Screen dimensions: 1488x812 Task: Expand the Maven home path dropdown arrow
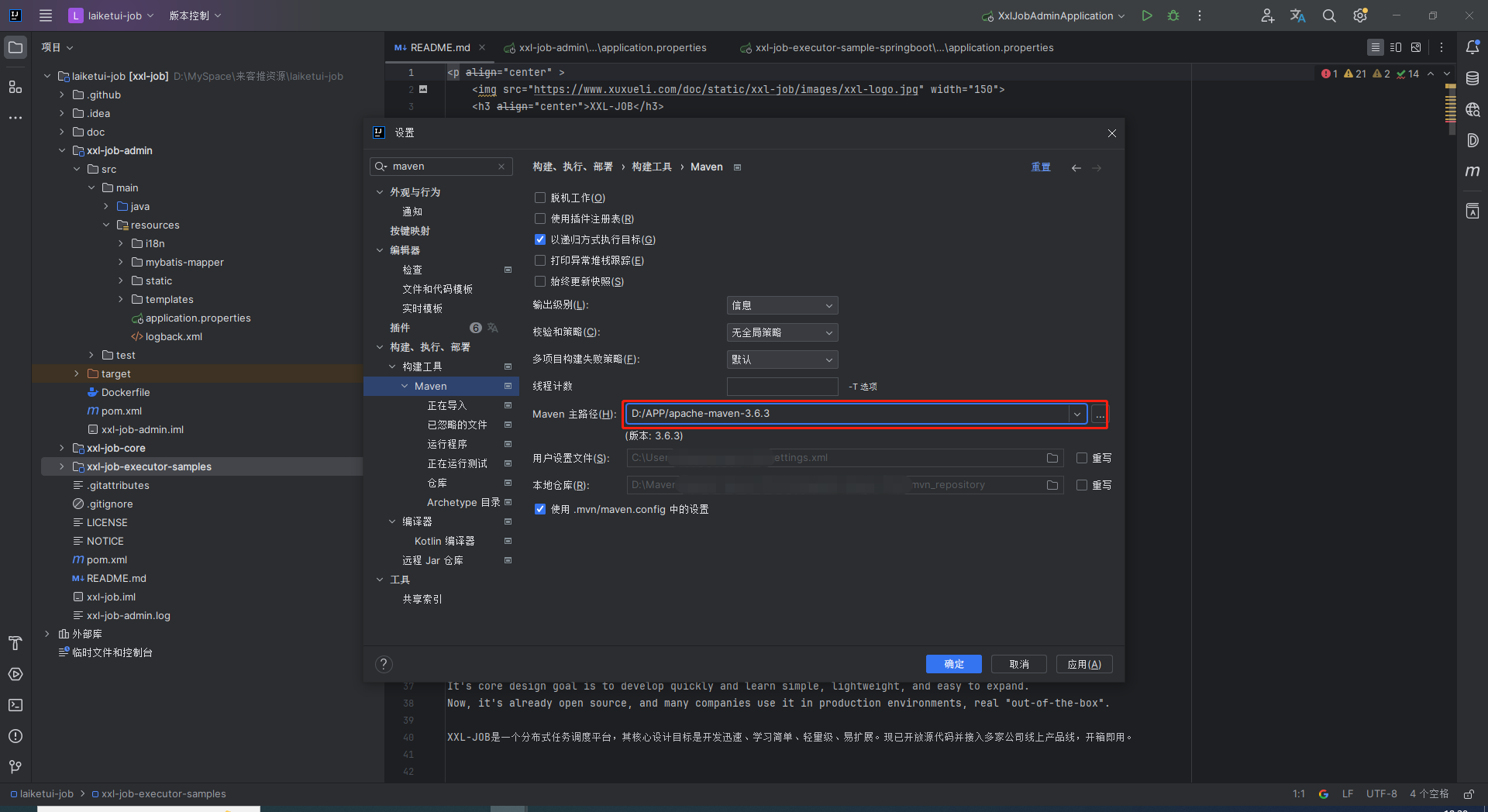coord(1076,414)
